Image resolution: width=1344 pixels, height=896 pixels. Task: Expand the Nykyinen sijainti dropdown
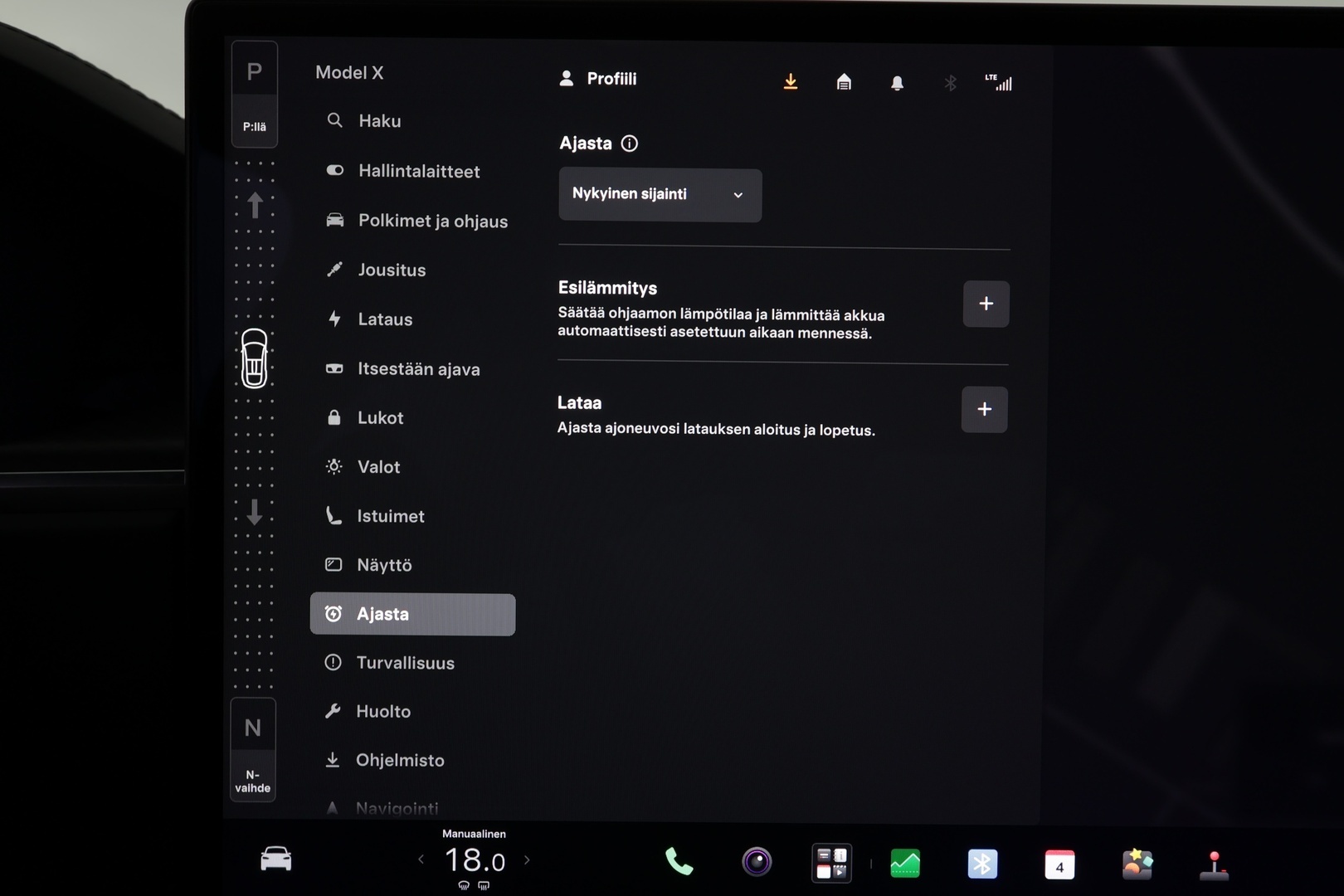660,195
